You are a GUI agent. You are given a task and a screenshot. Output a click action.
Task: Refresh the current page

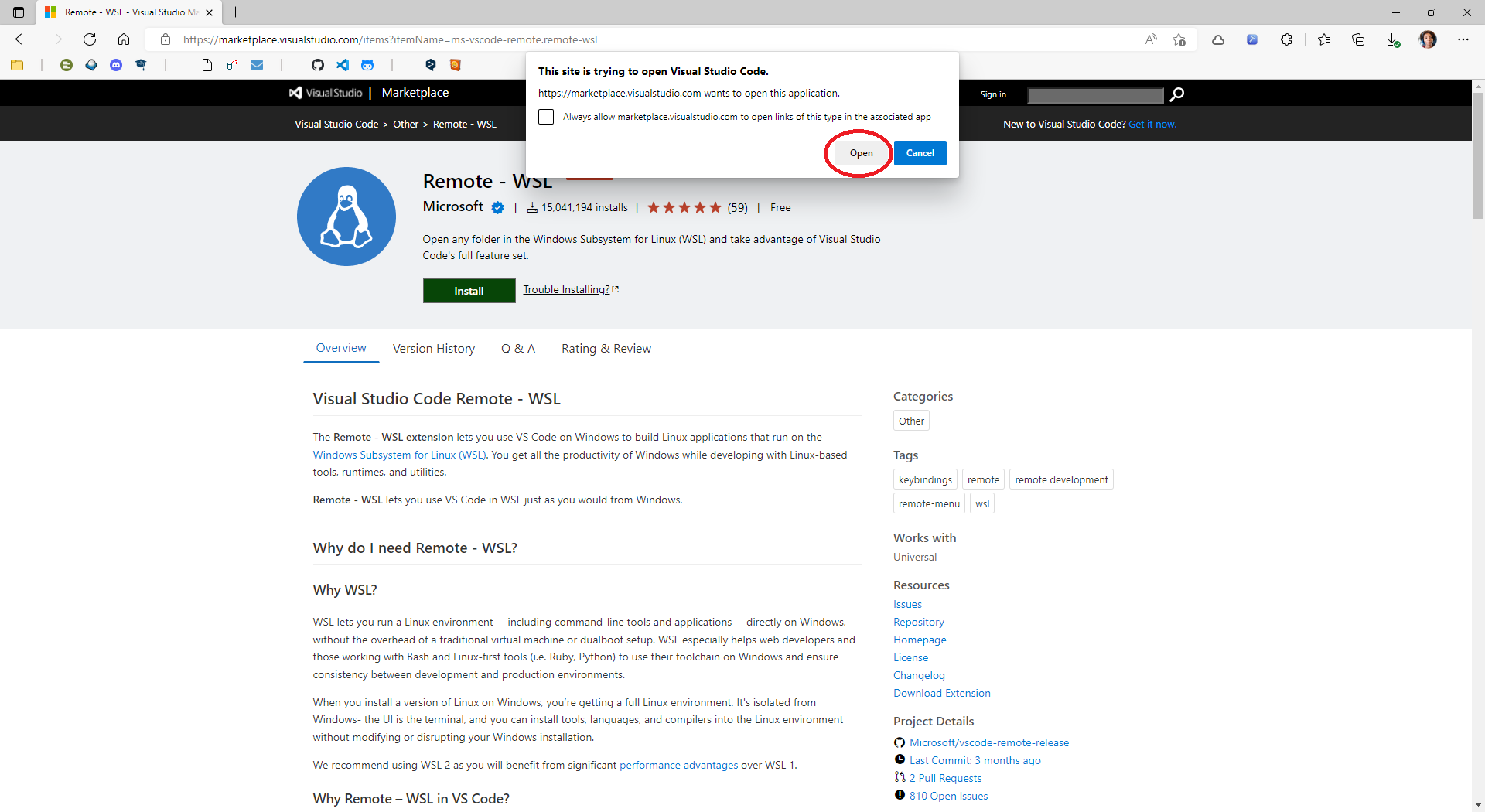tap(90, 39)
